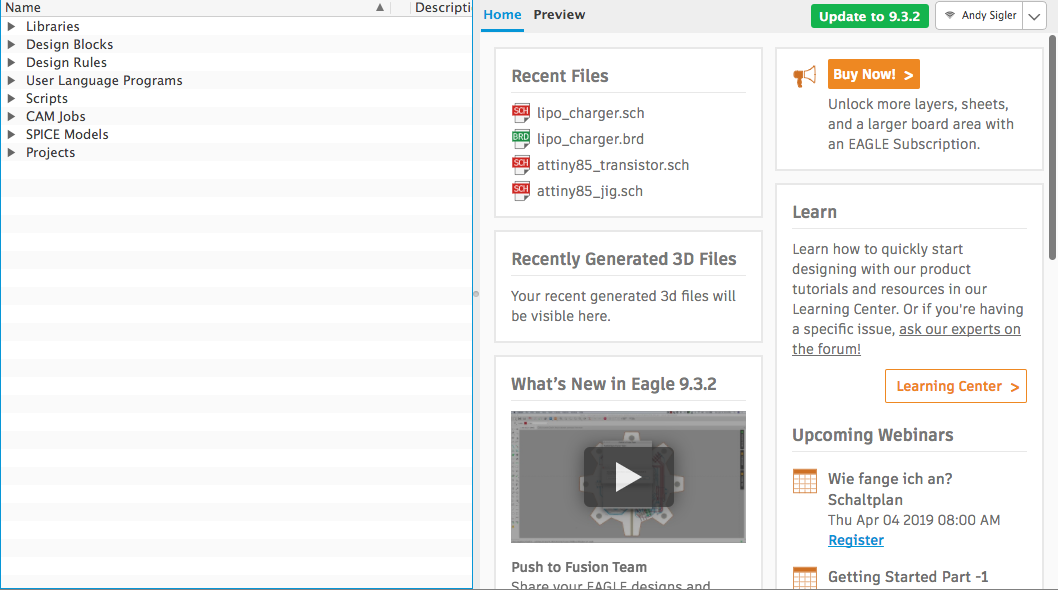This screenshot has height=590, width=1058.
Task: Expand the SPICE Models tree node
Action: pyautogui.click(x=11, y=134)
